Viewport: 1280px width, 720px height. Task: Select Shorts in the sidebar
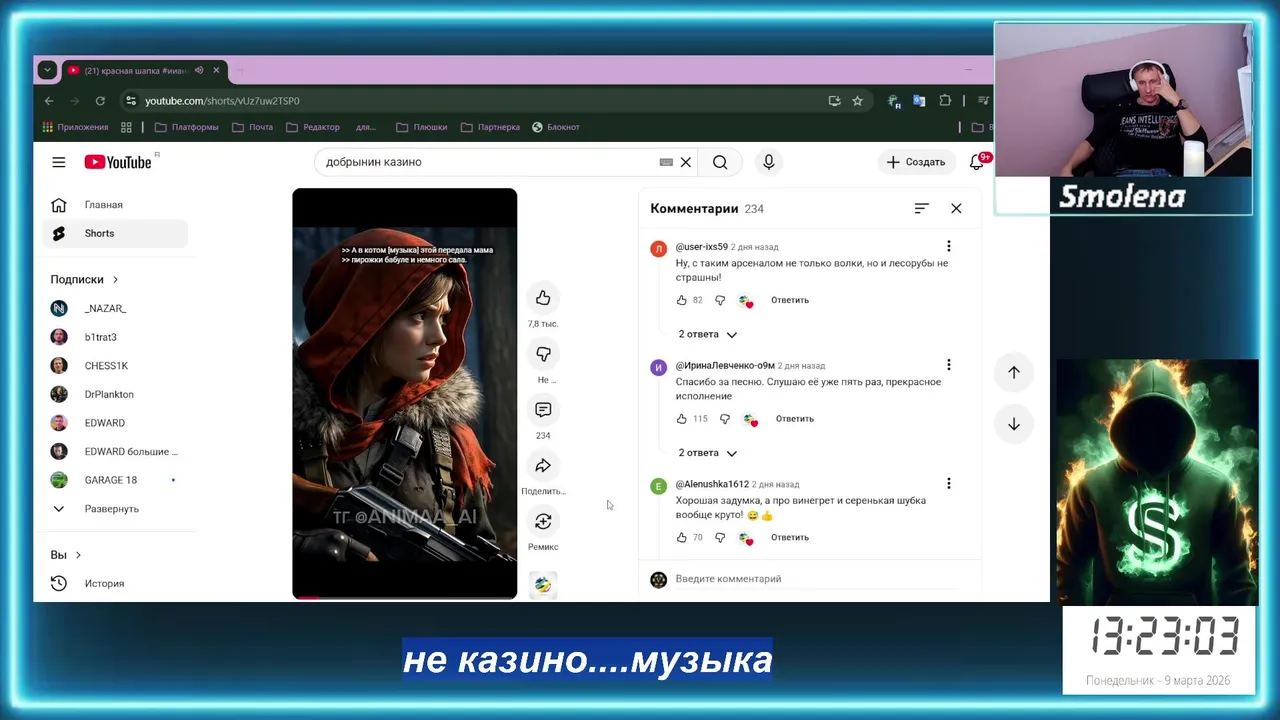coord(116,233)
